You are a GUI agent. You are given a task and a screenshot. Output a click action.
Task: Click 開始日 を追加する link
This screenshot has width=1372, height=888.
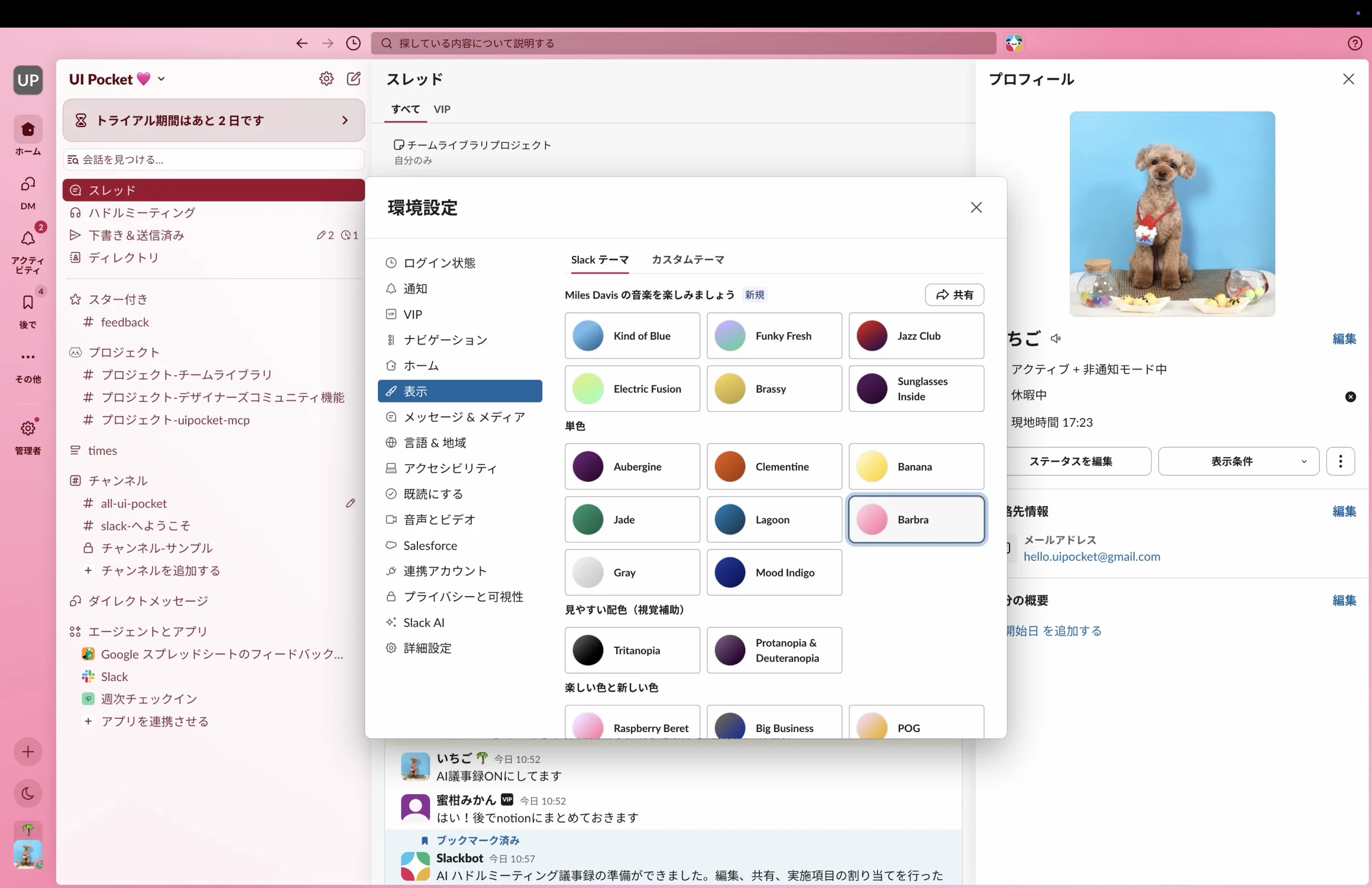click(x=1054, y=631)
